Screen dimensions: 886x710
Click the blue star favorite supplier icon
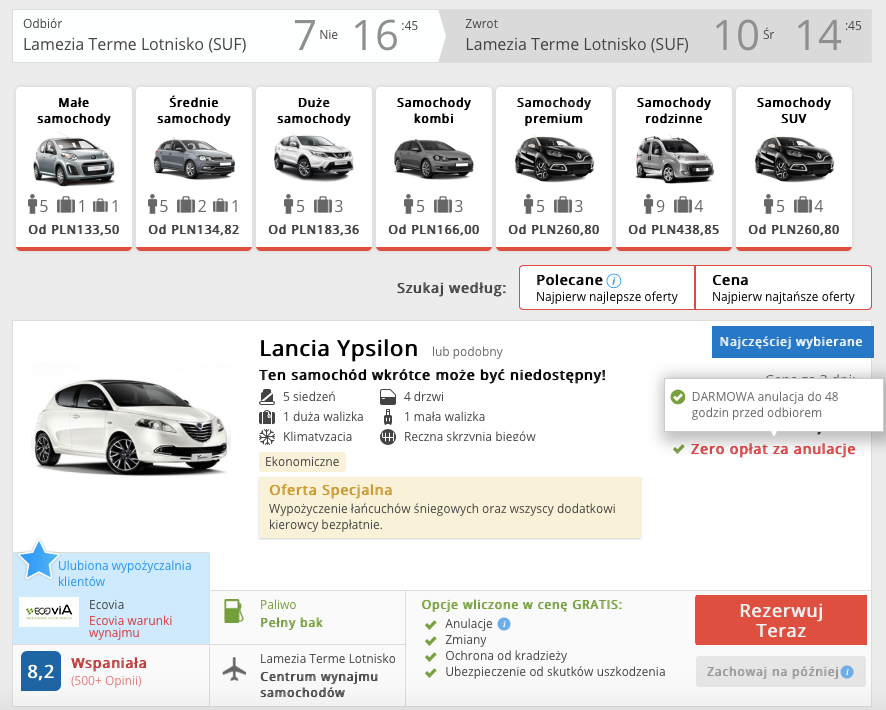38,560
